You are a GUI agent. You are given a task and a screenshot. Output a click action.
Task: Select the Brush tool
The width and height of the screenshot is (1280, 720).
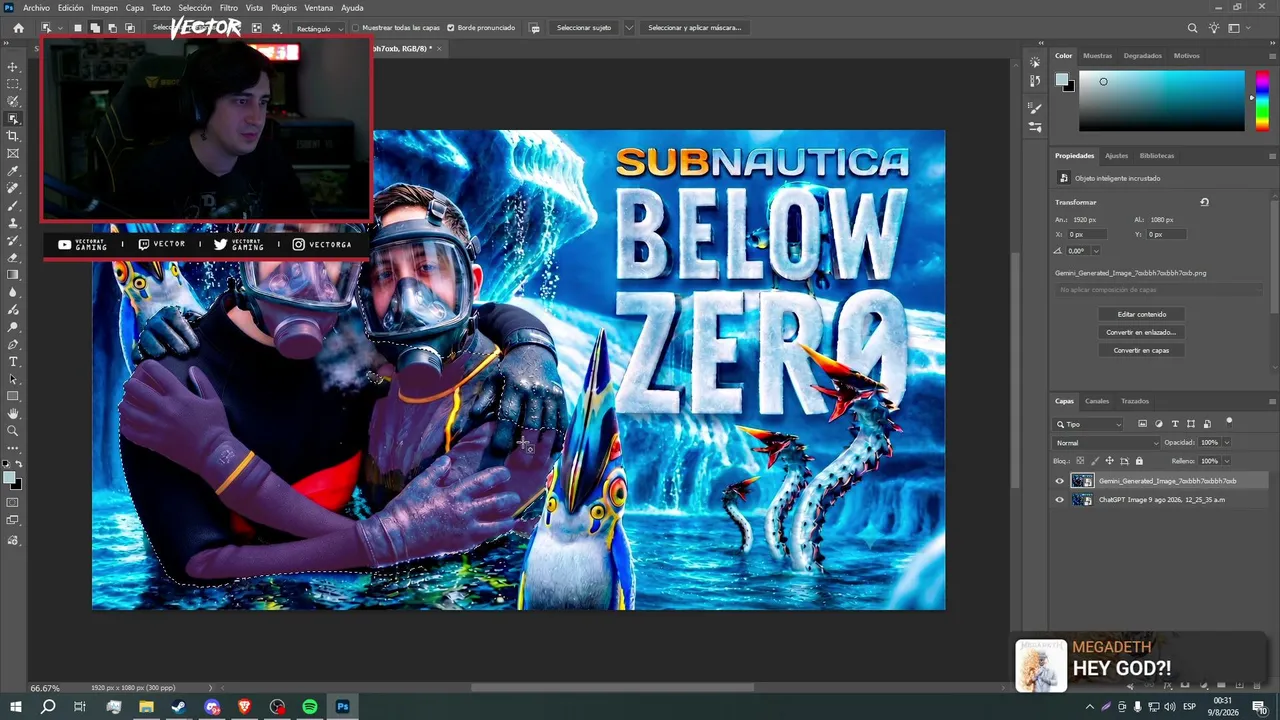13,205
